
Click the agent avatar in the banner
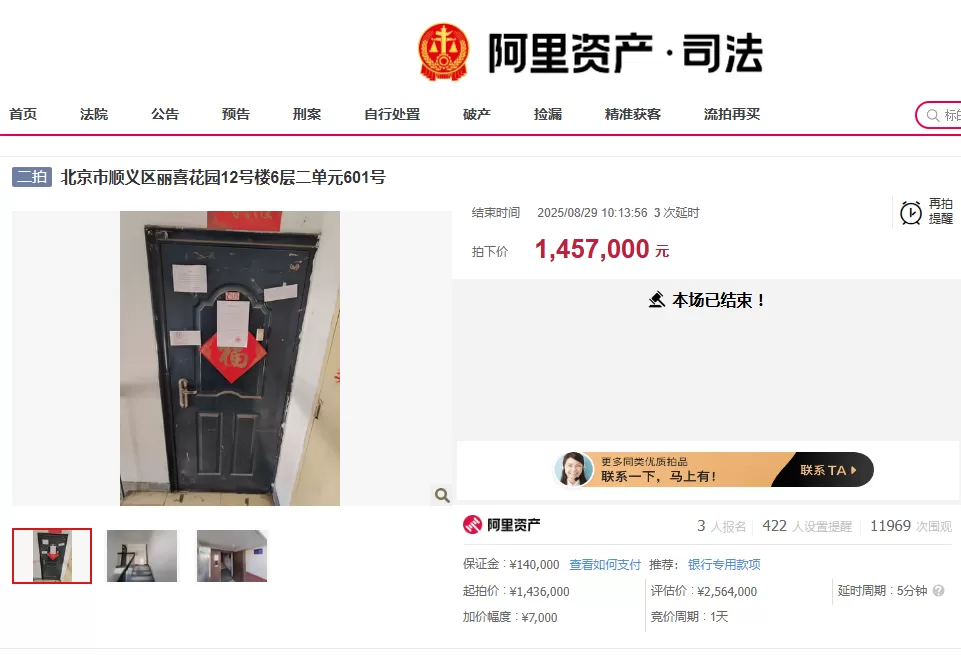(573, 469)
